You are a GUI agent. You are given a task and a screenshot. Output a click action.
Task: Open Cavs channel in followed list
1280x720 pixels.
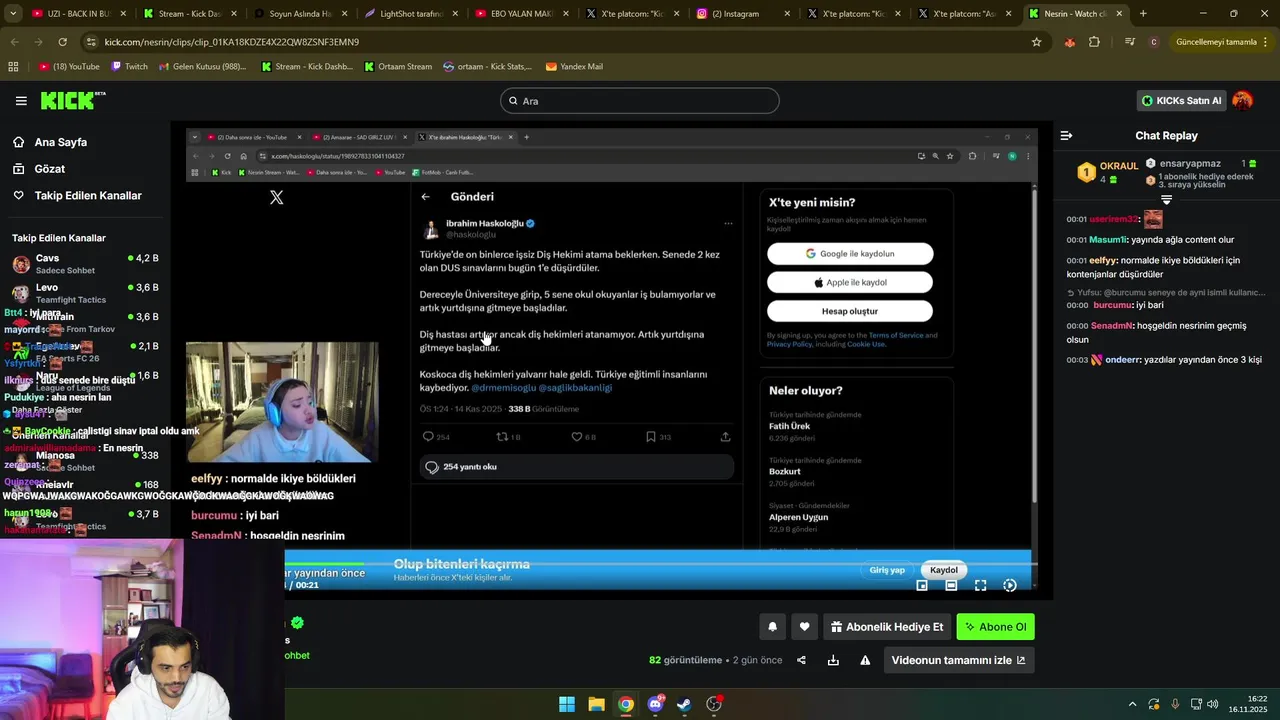point(84,264)
